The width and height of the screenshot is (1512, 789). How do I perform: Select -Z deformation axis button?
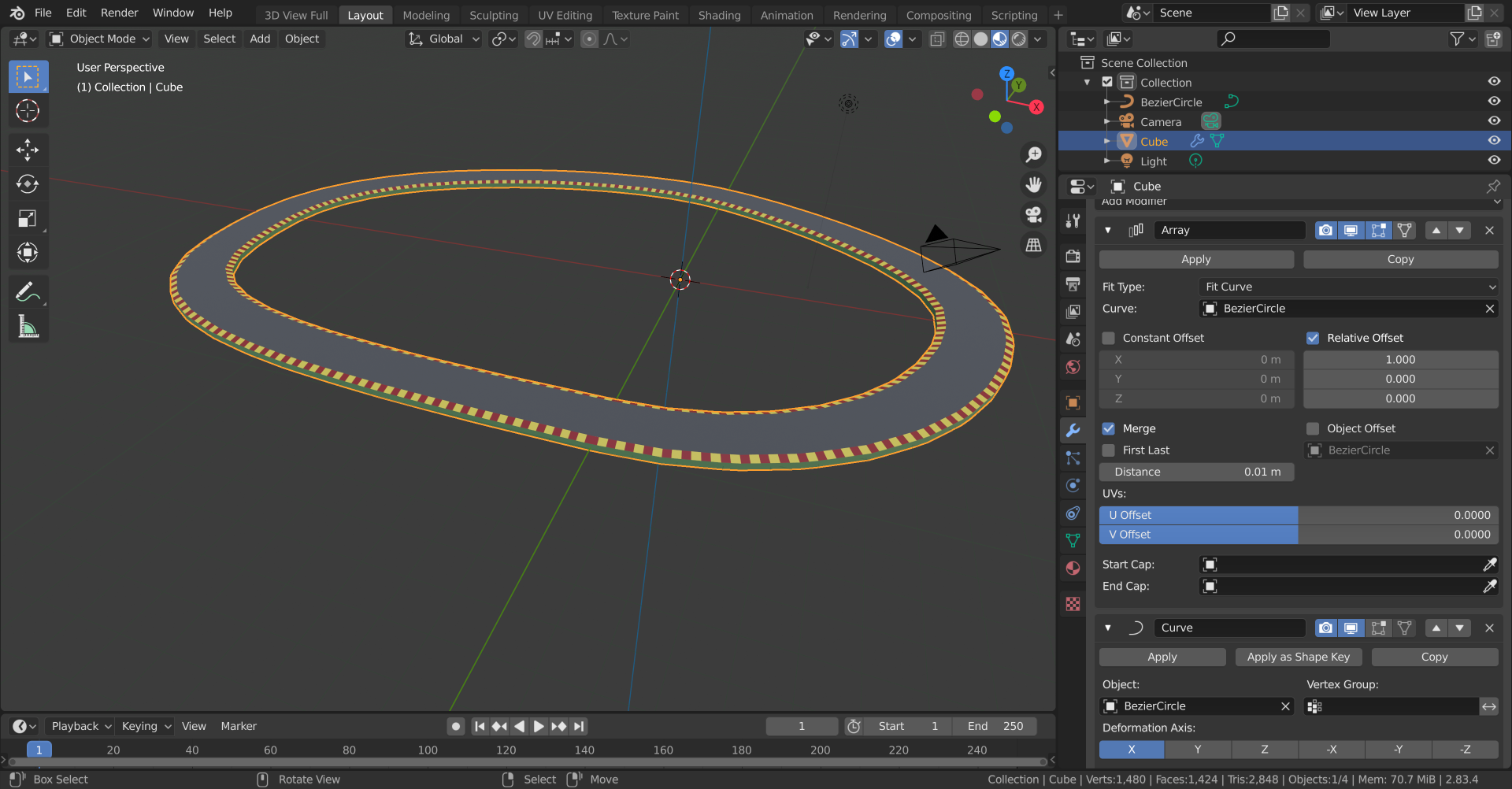coord(1465,749)
